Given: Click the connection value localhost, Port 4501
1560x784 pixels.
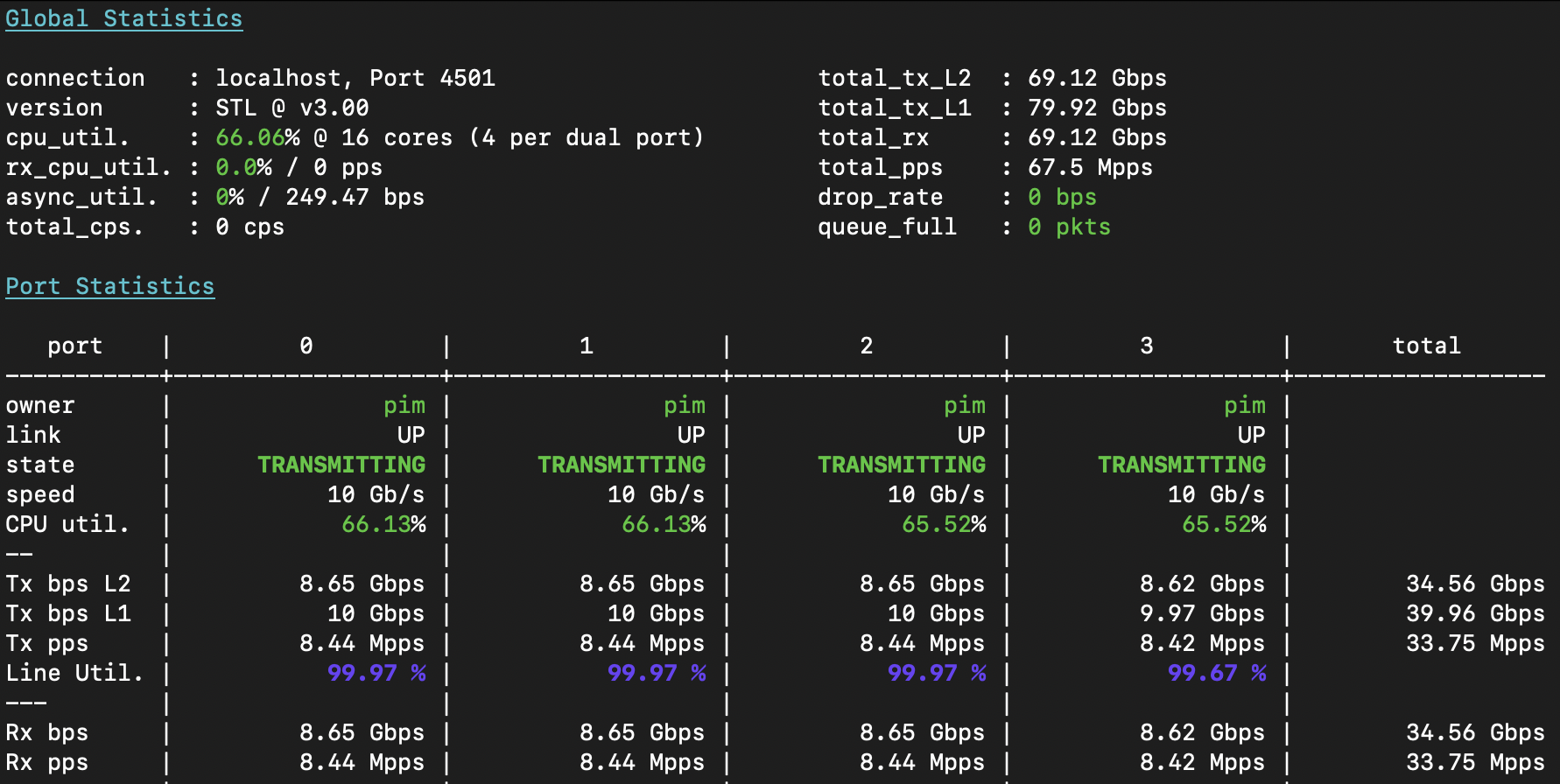Looking at the screenshot, I should [355, 78].
